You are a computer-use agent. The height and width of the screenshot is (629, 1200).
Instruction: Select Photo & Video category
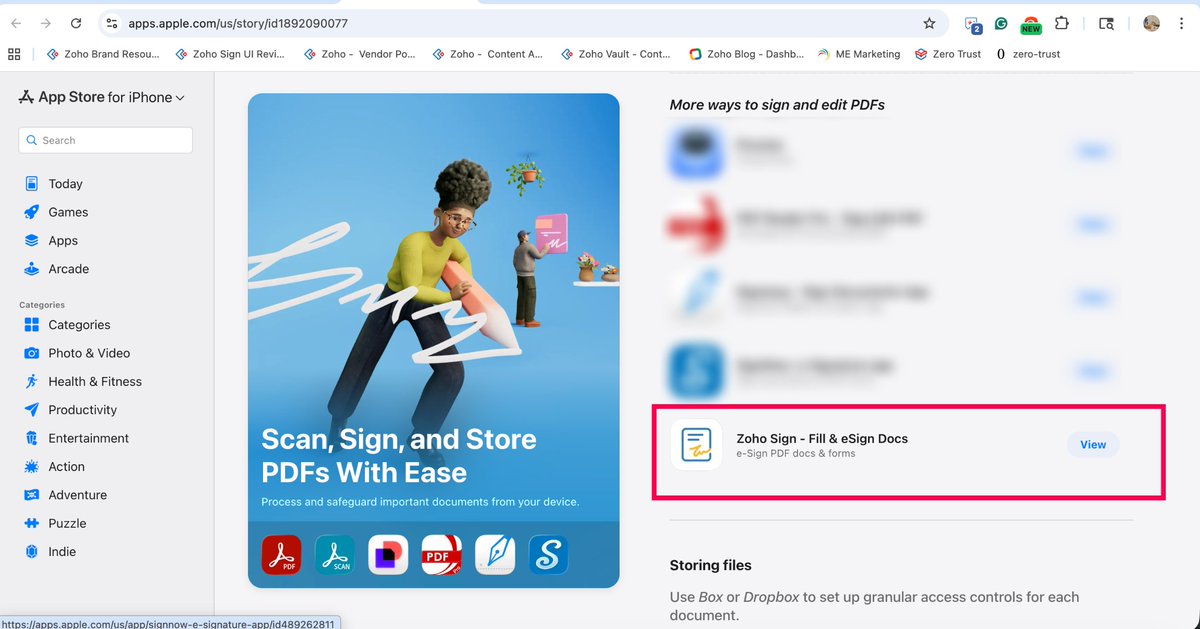click(76, 353)
